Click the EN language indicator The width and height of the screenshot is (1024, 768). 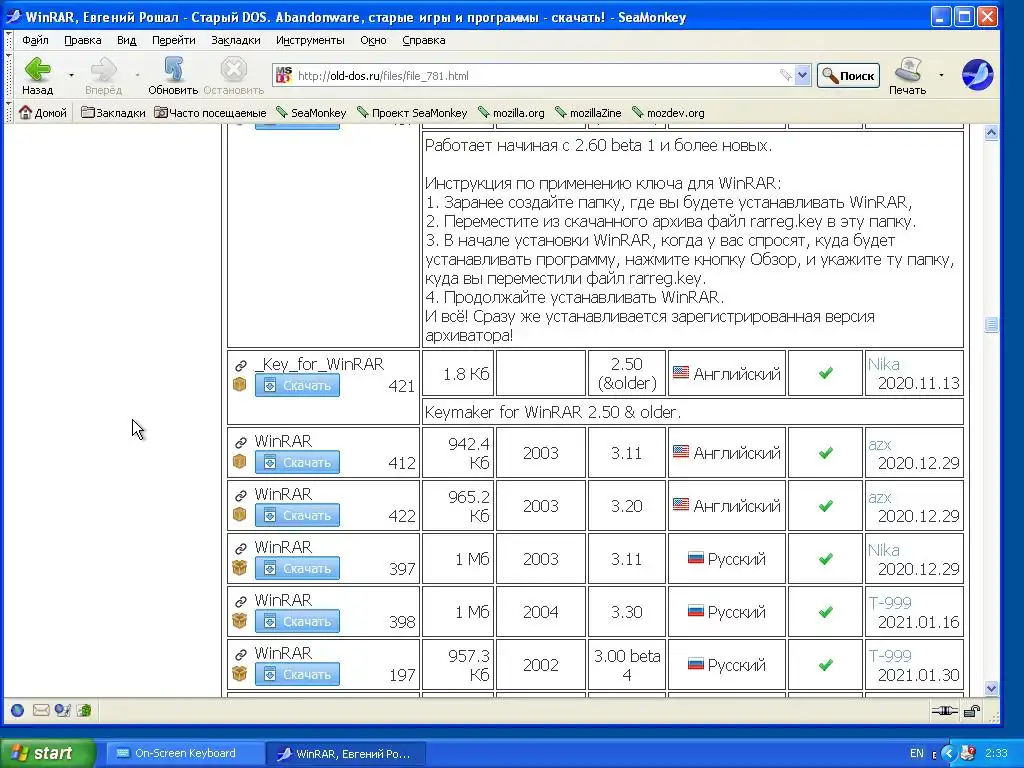(917, 754)
